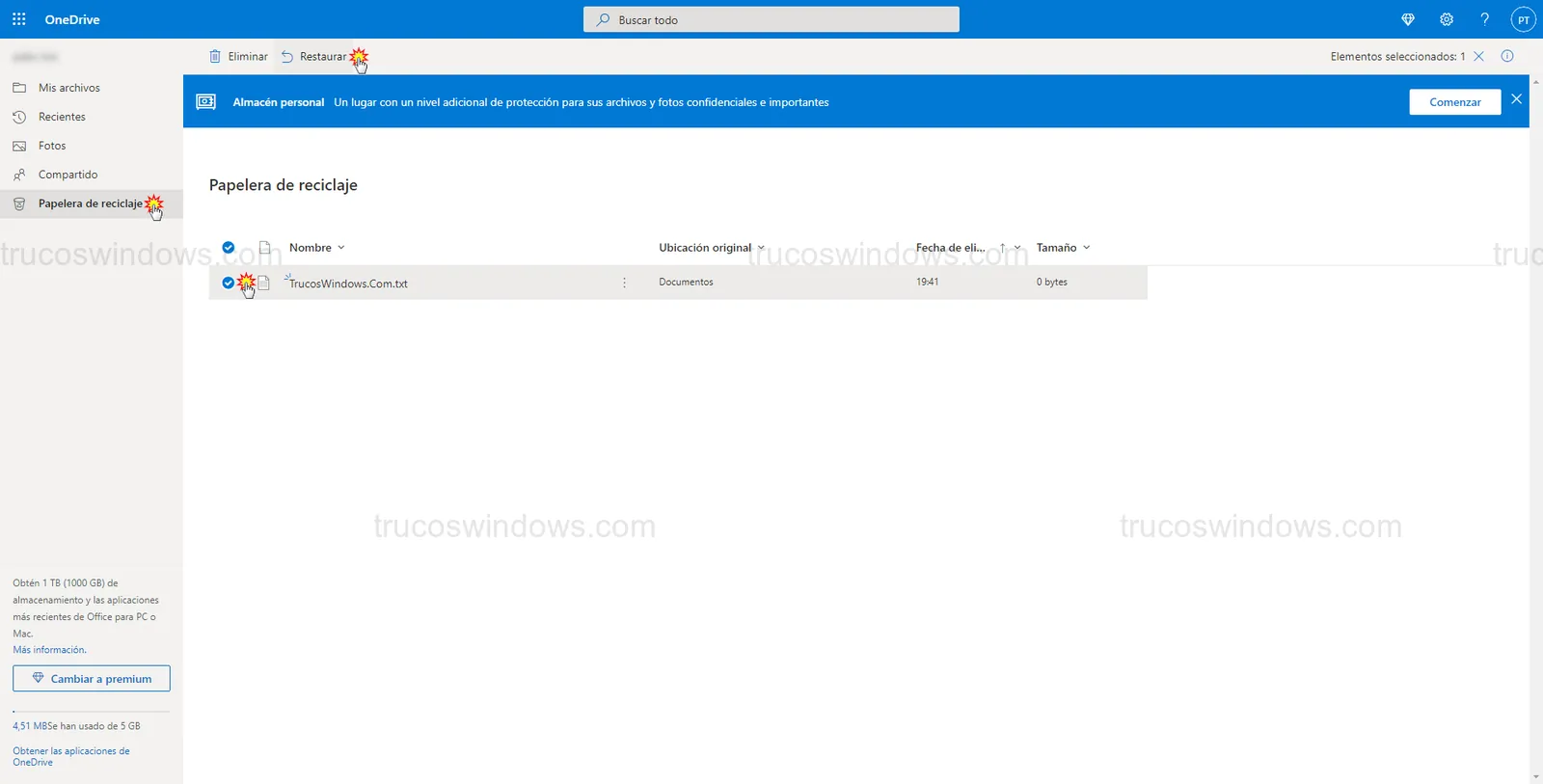Click the Buscar todo search field
The width and height of the screenshot is (1543, 784).
[x=771, y=19]
